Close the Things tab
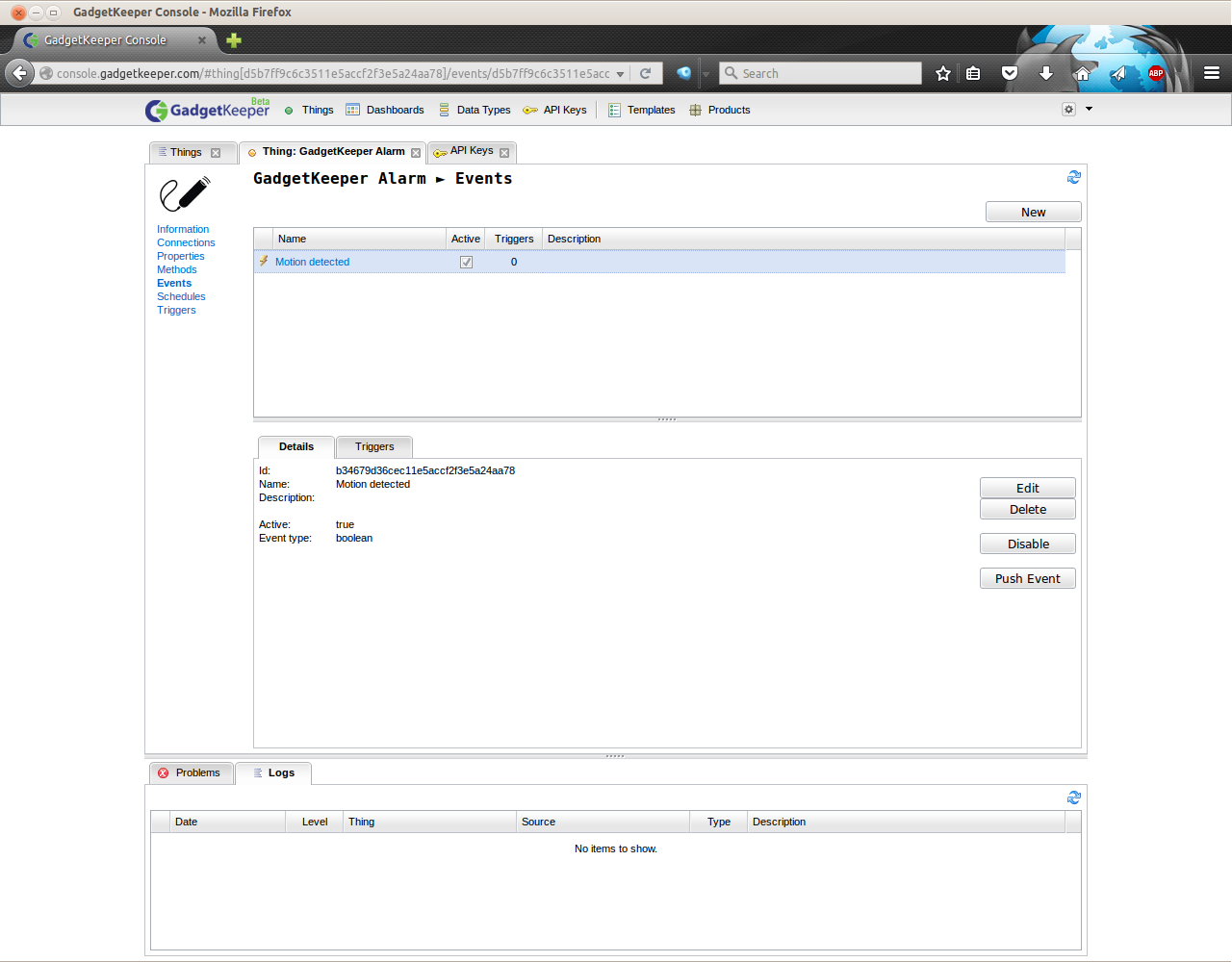This screenshot has height=962, width=1232. pos(216,153)
